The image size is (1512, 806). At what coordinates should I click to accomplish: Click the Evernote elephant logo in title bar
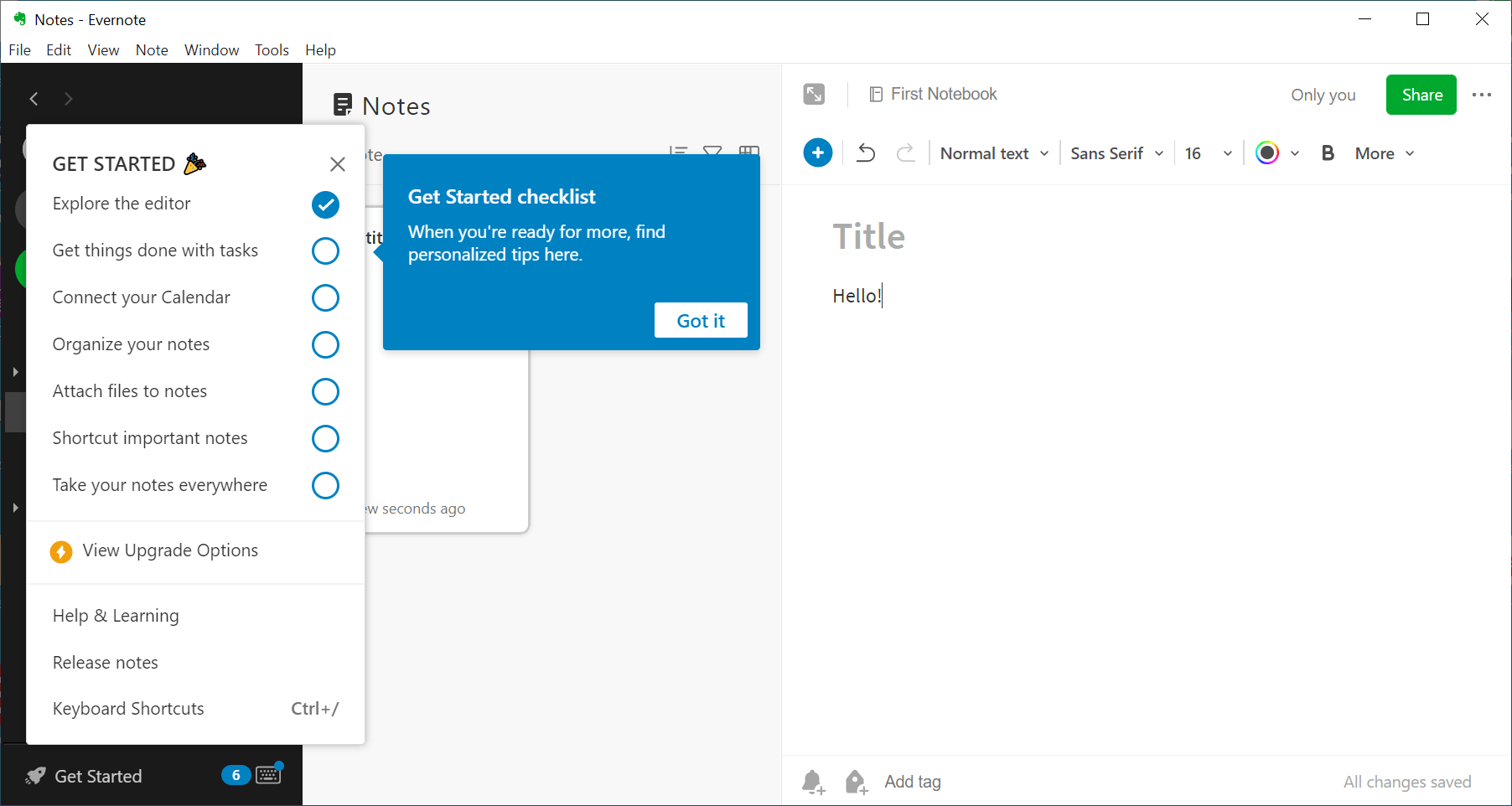coord(20,18)
